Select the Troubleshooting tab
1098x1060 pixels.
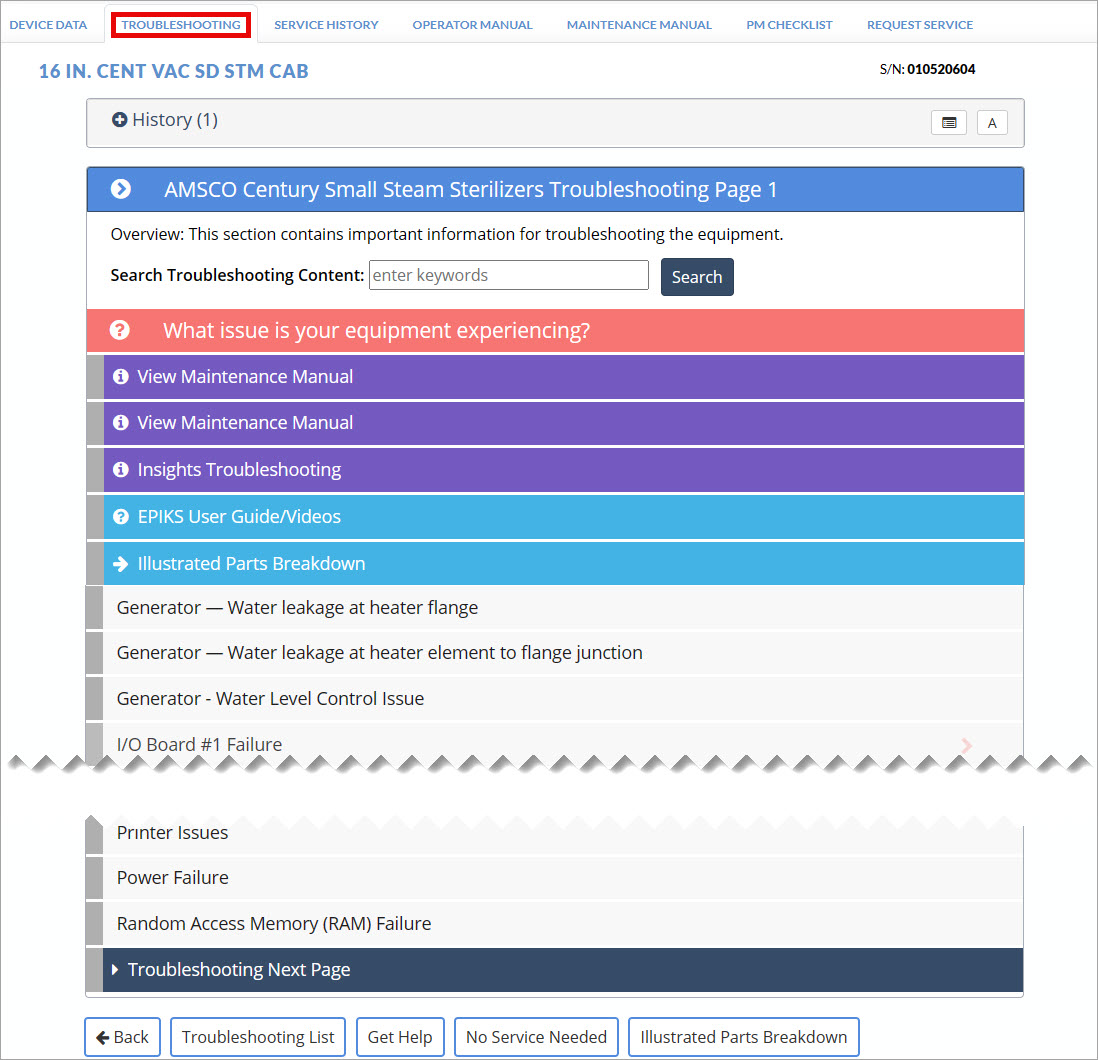click(181, 25)
